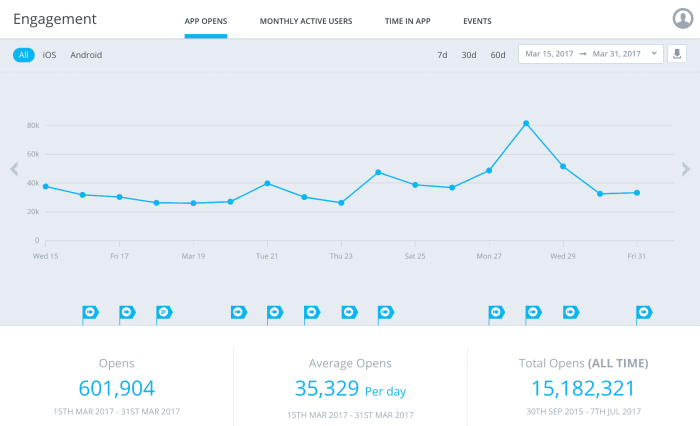Open the user profile avatar icon
This screenshot has width=700, height=426.
683,19
